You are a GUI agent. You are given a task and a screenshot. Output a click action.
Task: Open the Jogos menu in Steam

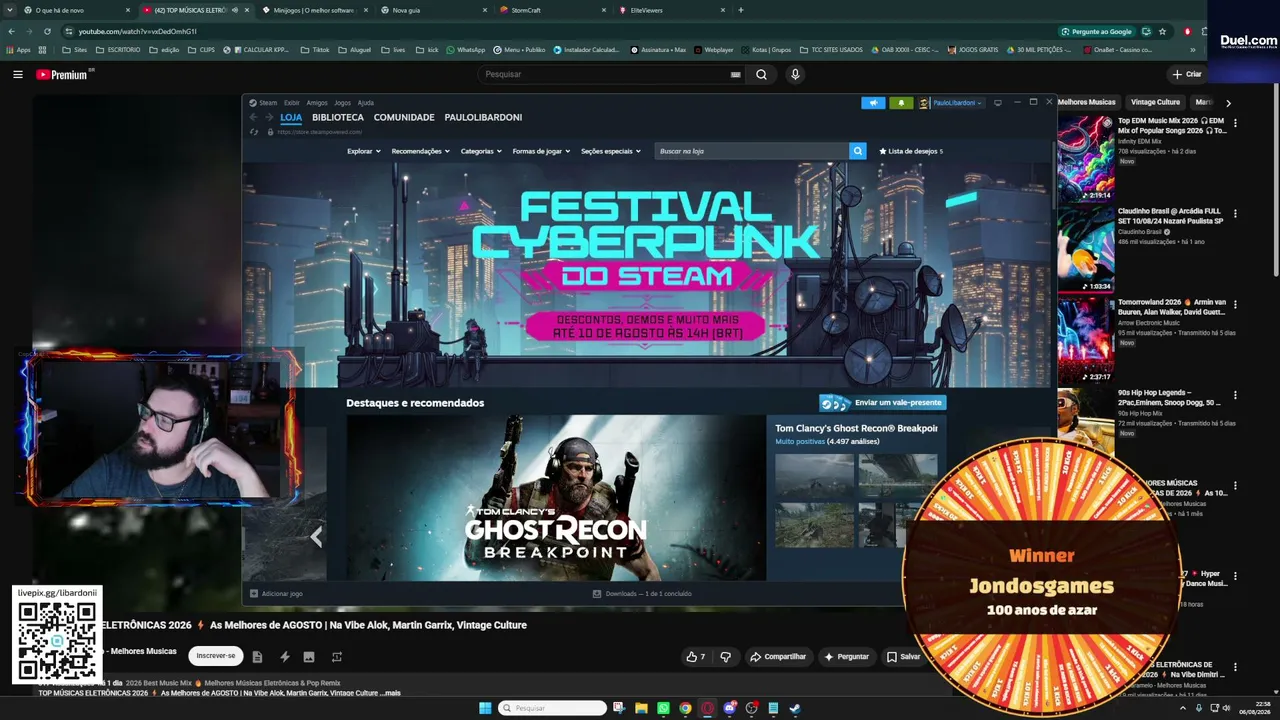click(x=342, y=103)
